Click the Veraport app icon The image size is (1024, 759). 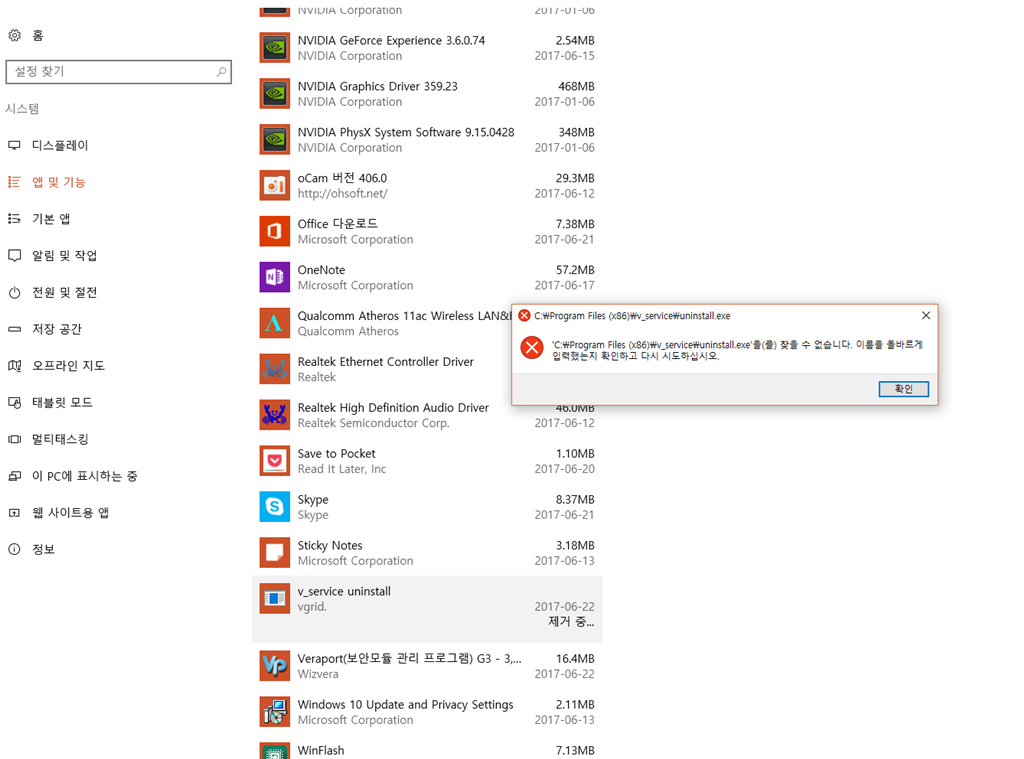[x=274, y=666]
